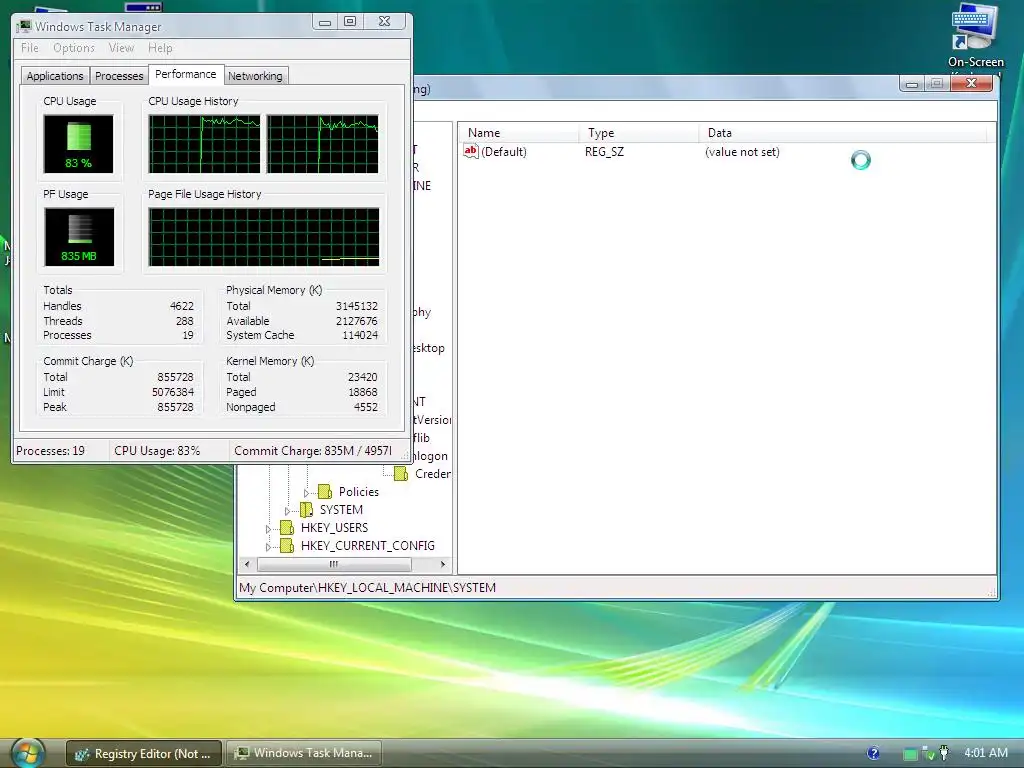Select the HKEY_USERS tree item label
The width and height of the screenshot is (1024, 768).
pyautogui.click(x=334, y=528)
